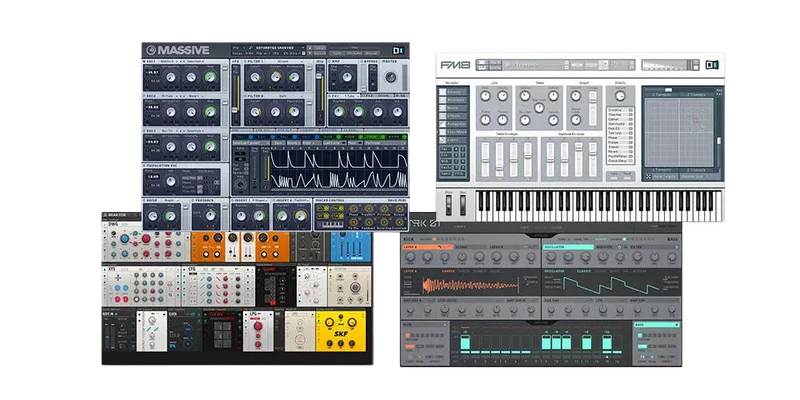Open the FX1 effect type dropdown in Massive
Screen dimensions: 800x400
click(352, 96)
